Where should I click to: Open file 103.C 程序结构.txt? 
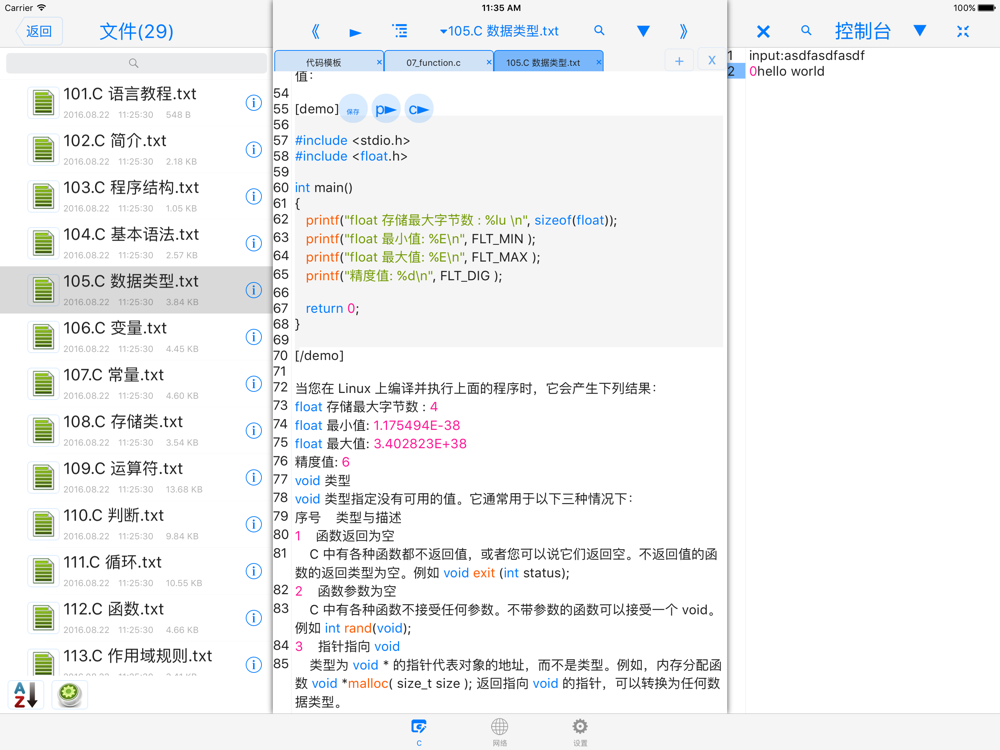click(x=135, y=196)
